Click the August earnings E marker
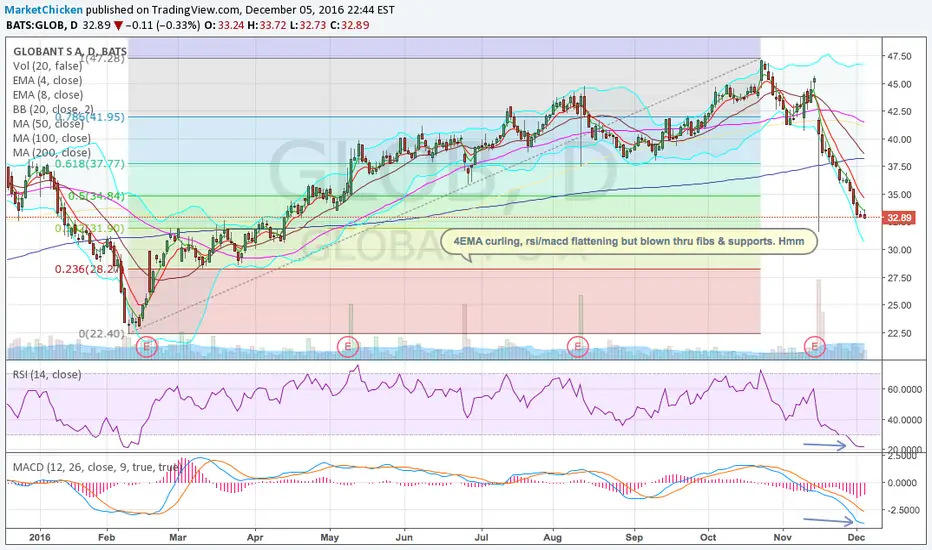Viewport: 932px width, 550px height. tap(578, 346)
